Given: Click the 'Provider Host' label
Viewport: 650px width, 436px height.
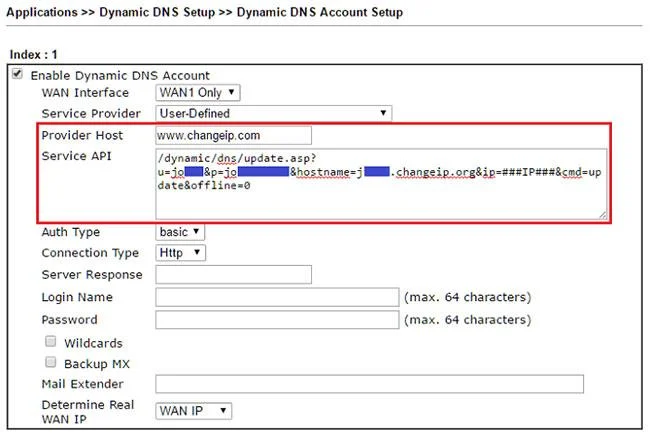Looking at the screenshot, I should 82,135.
